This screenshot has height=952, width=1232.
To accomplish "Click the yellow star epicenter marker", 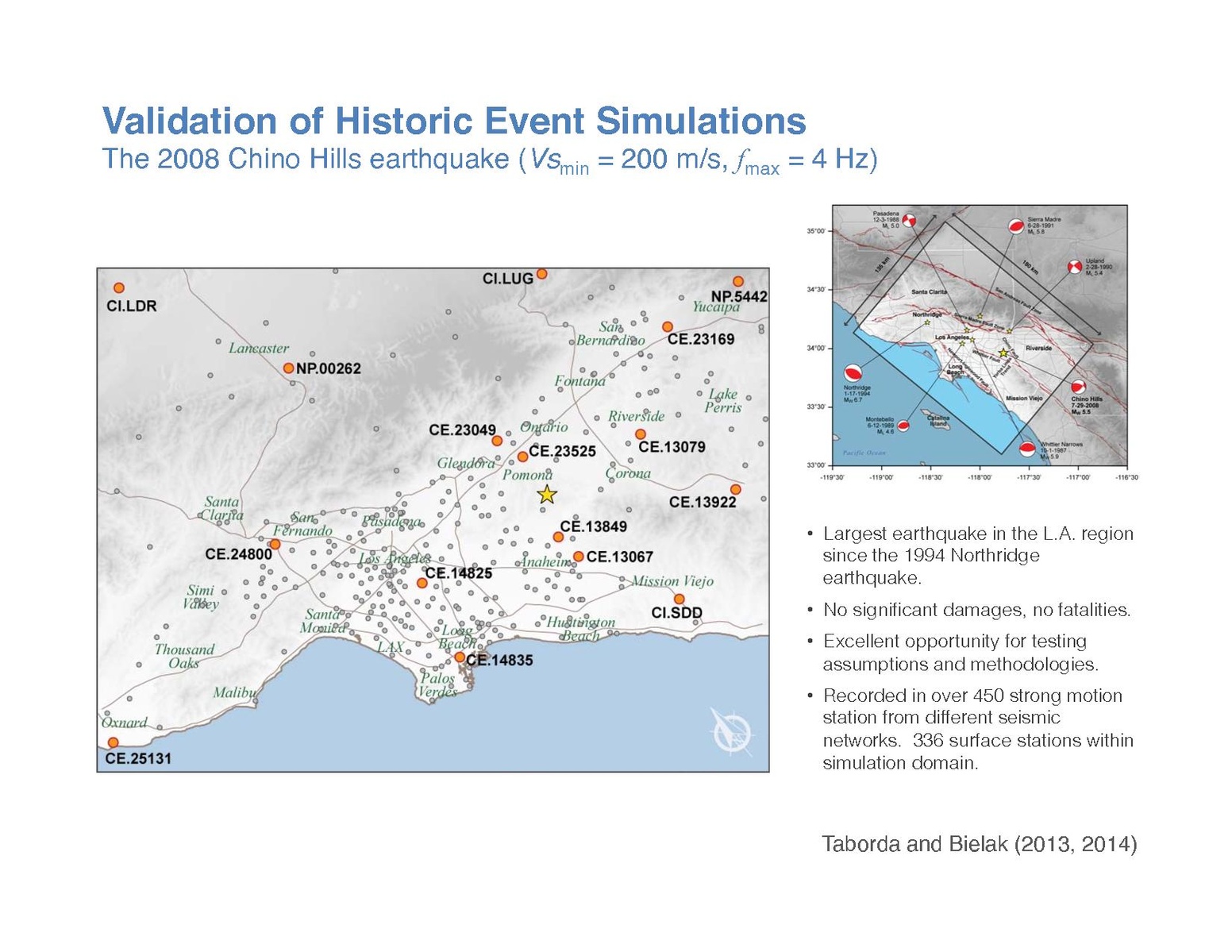I will point(547,495).
